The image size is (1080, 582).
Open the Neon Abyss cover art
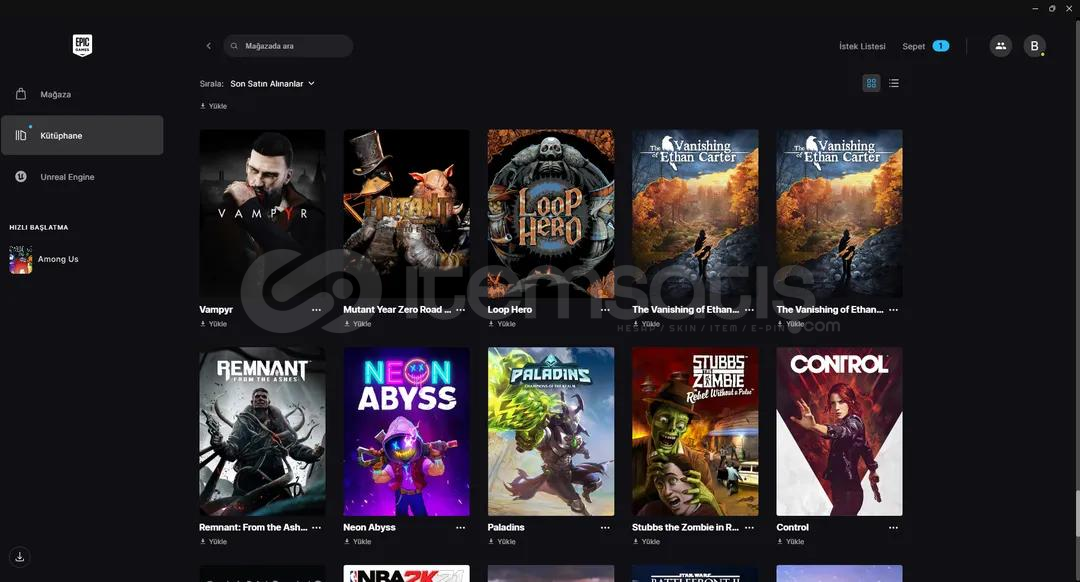[x=406, y=431]
